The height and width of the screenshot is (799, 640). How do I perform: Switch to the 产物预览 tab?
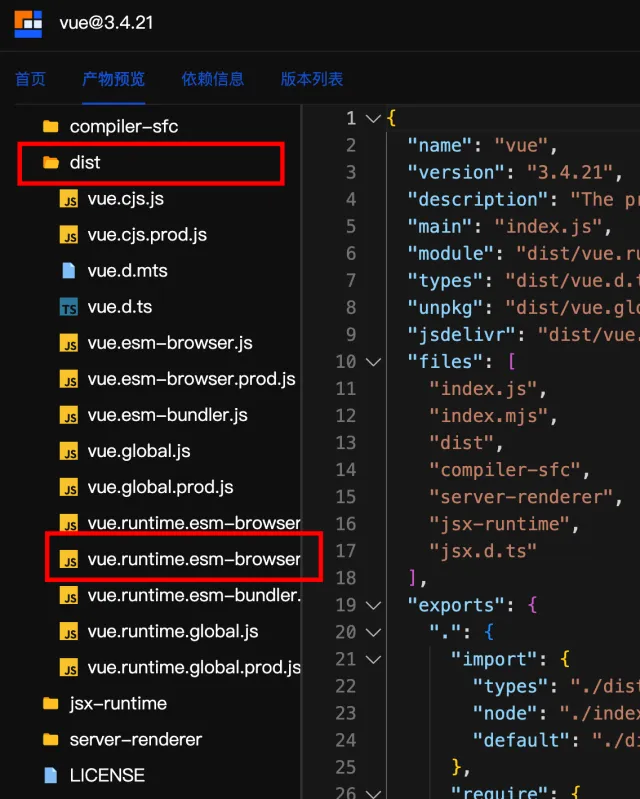coord(113,79)
